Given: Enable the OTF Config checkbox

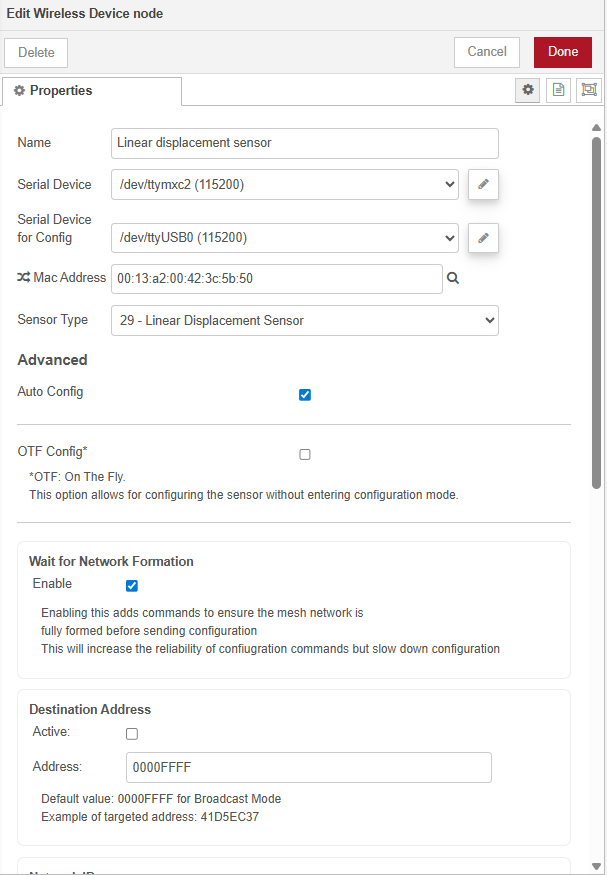Looking at the screenshot, I should [305, 454].
